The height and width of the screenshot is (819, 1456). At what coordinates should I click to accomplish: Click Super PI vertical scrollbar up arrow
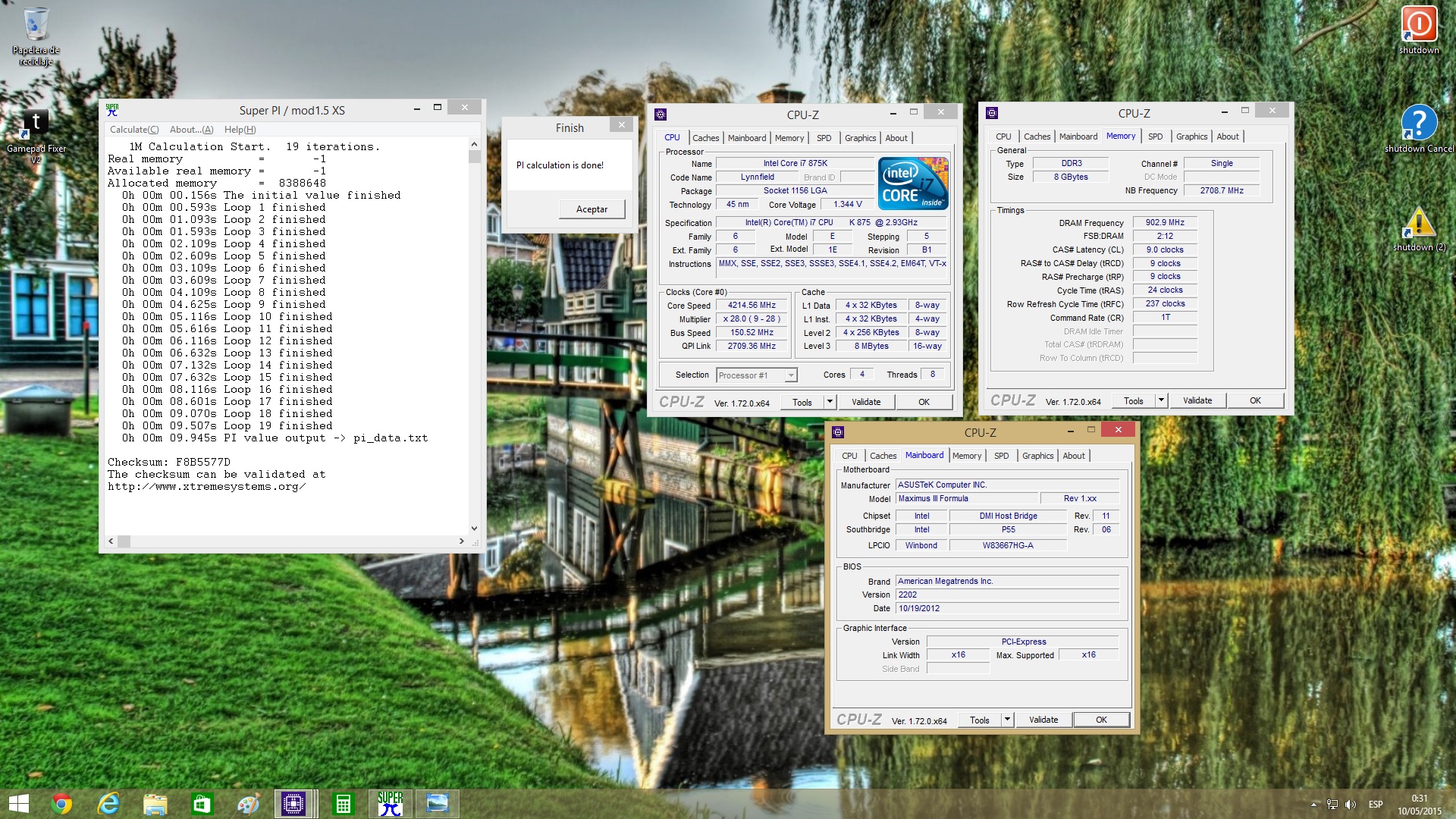point(474,144)
